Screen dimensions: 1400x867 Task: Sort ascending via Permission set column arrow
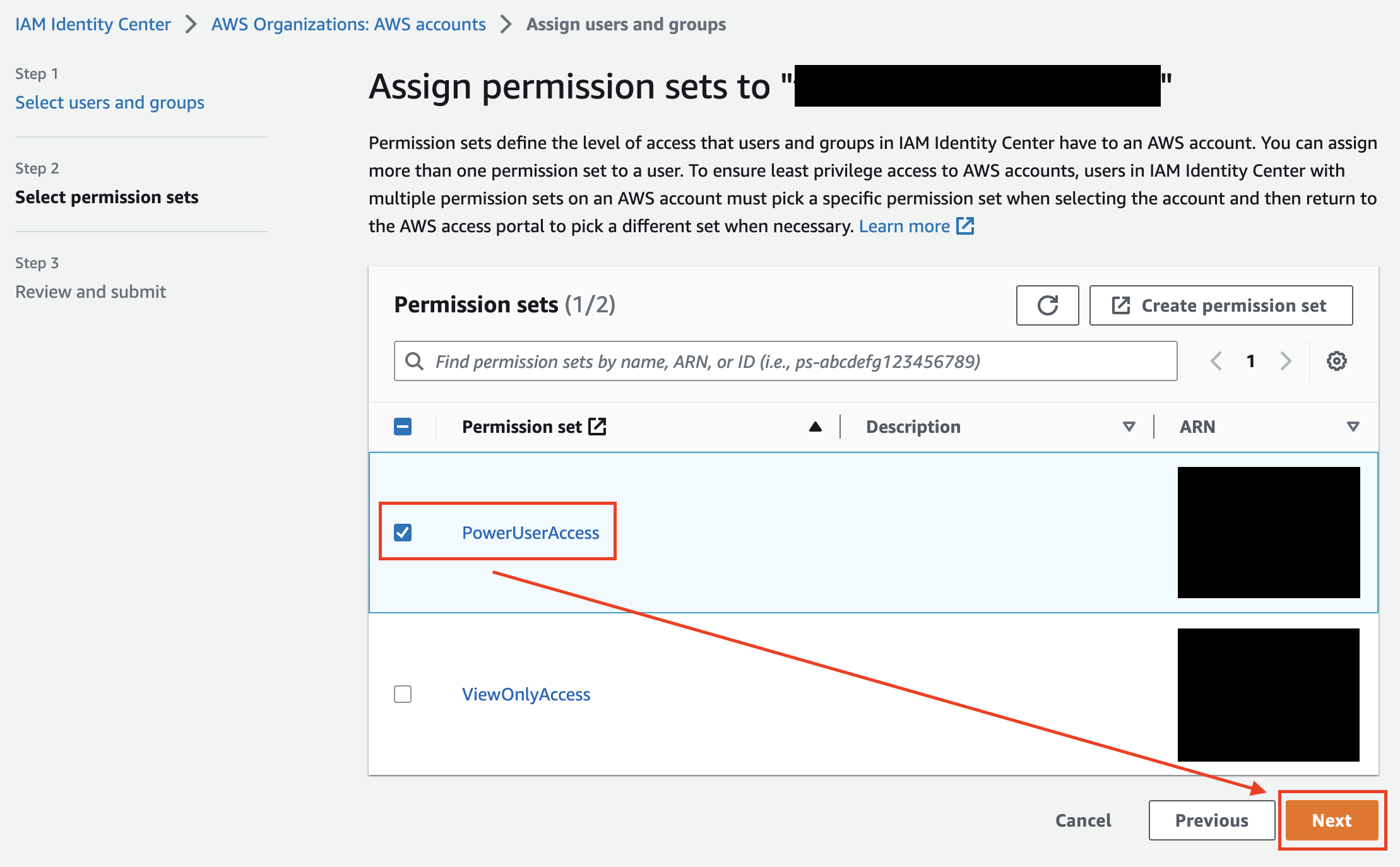point(815,427)
